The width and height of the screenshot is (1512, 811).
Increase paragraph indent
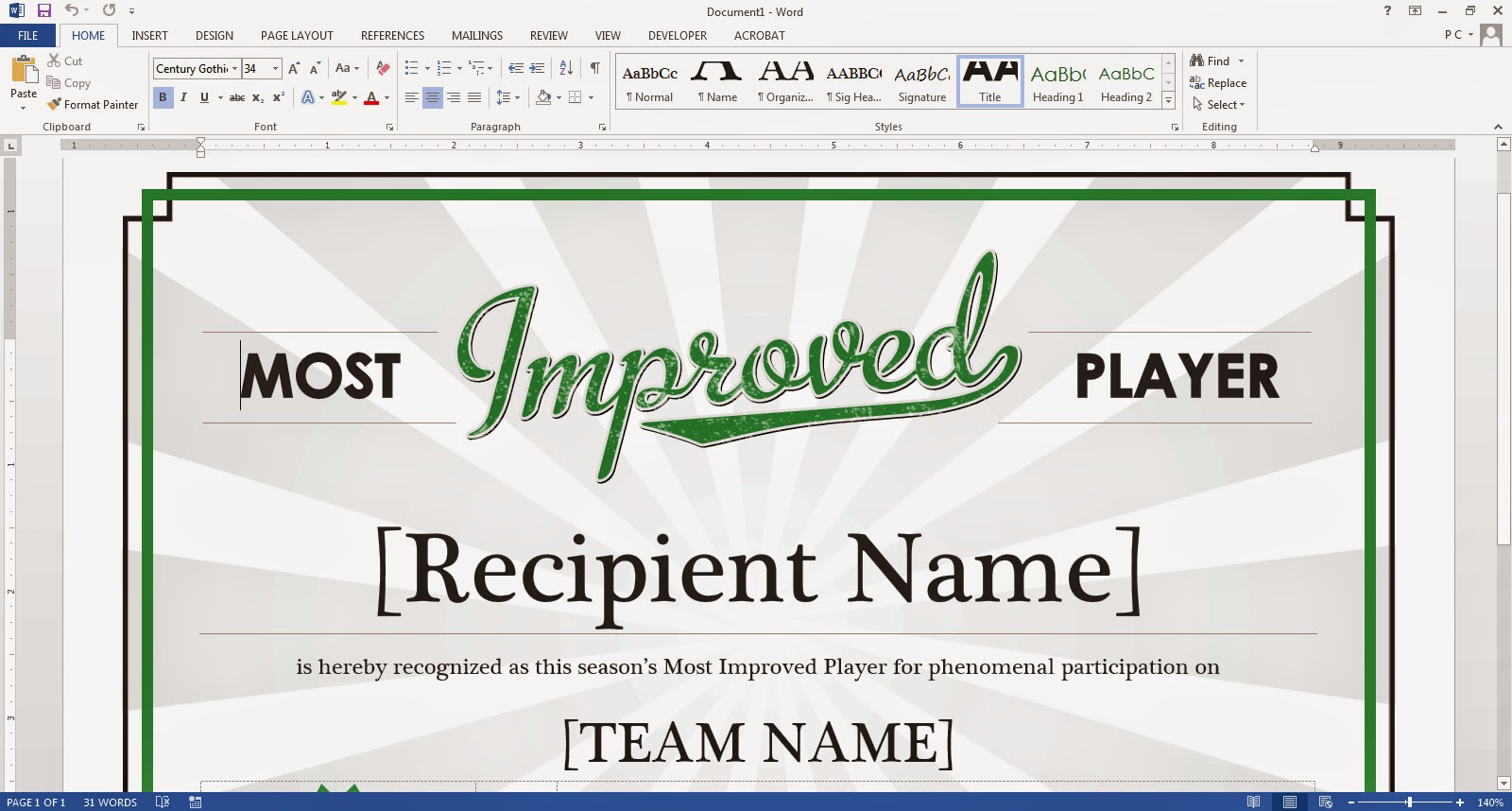point(537,68)
